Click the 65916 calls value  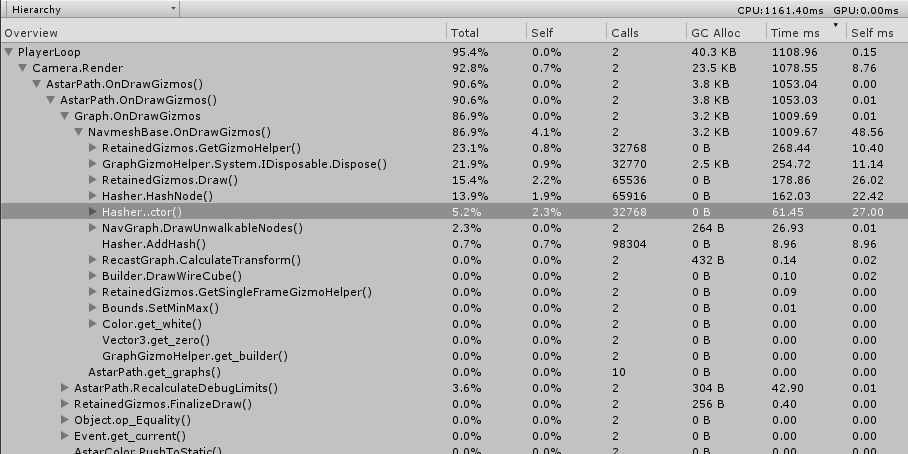(629, 196)
